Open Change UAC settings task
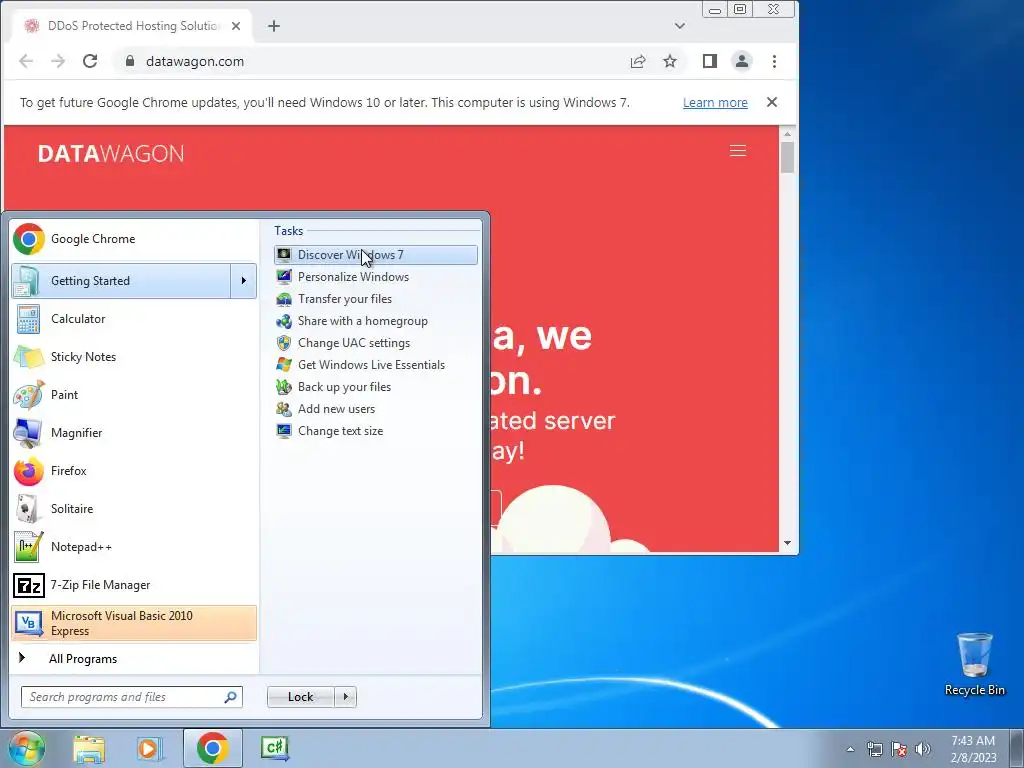 376,343
